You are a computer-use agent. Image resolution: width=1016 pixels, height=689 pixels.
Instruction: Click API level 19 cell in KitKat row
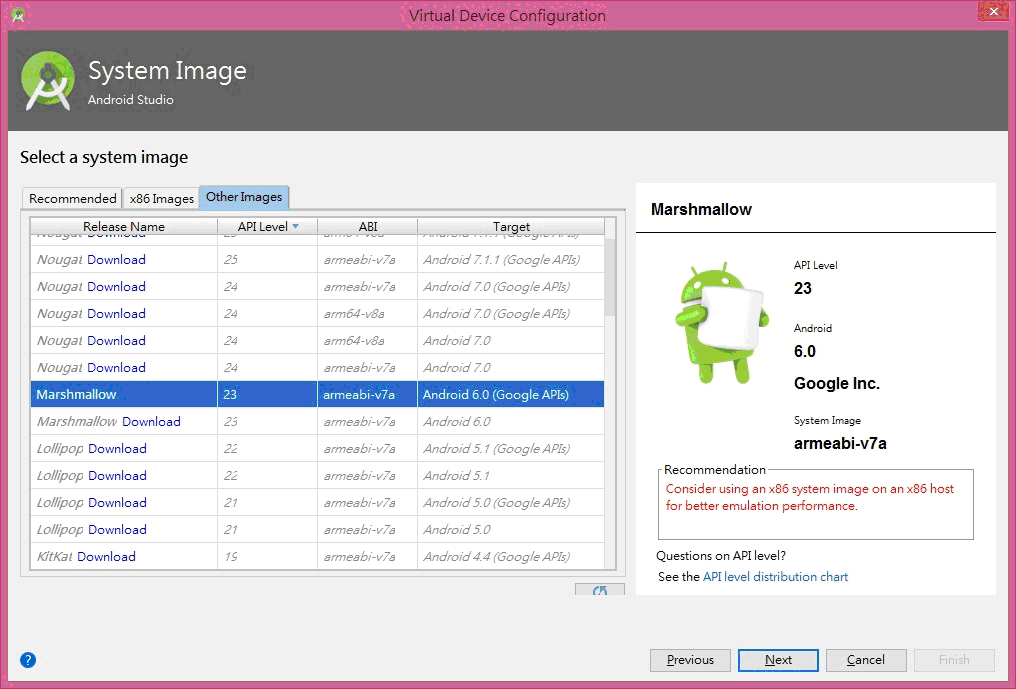(268, 557)
